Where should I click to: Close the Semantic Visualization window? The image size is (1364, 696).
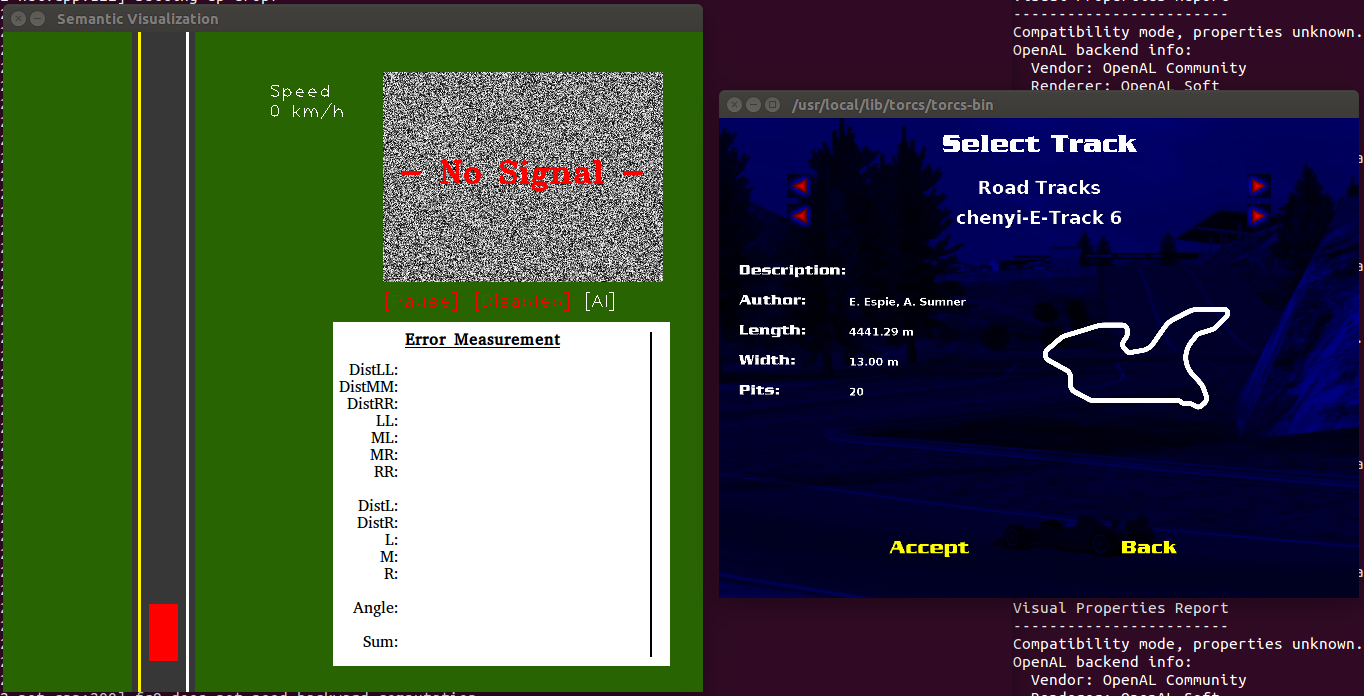pyautogui.click(x=17, y=19)
